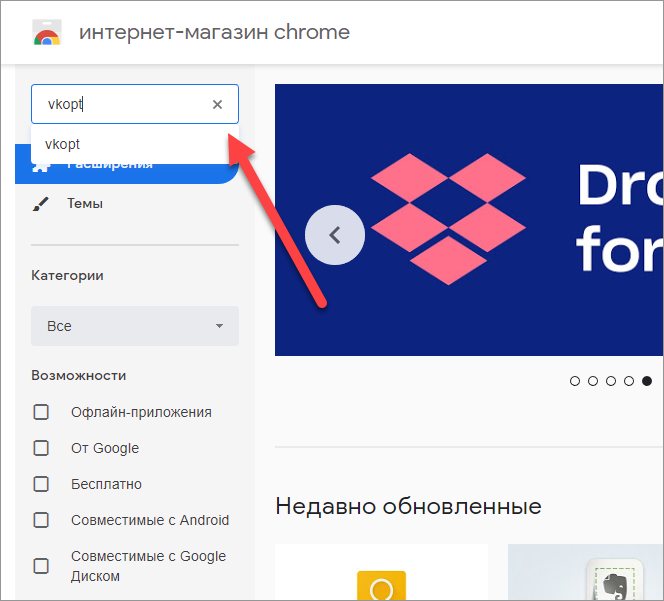Click the интернет-магазин chrome title
The width and height of the screenshot is (664, 601).
click(x=214, y=32)
